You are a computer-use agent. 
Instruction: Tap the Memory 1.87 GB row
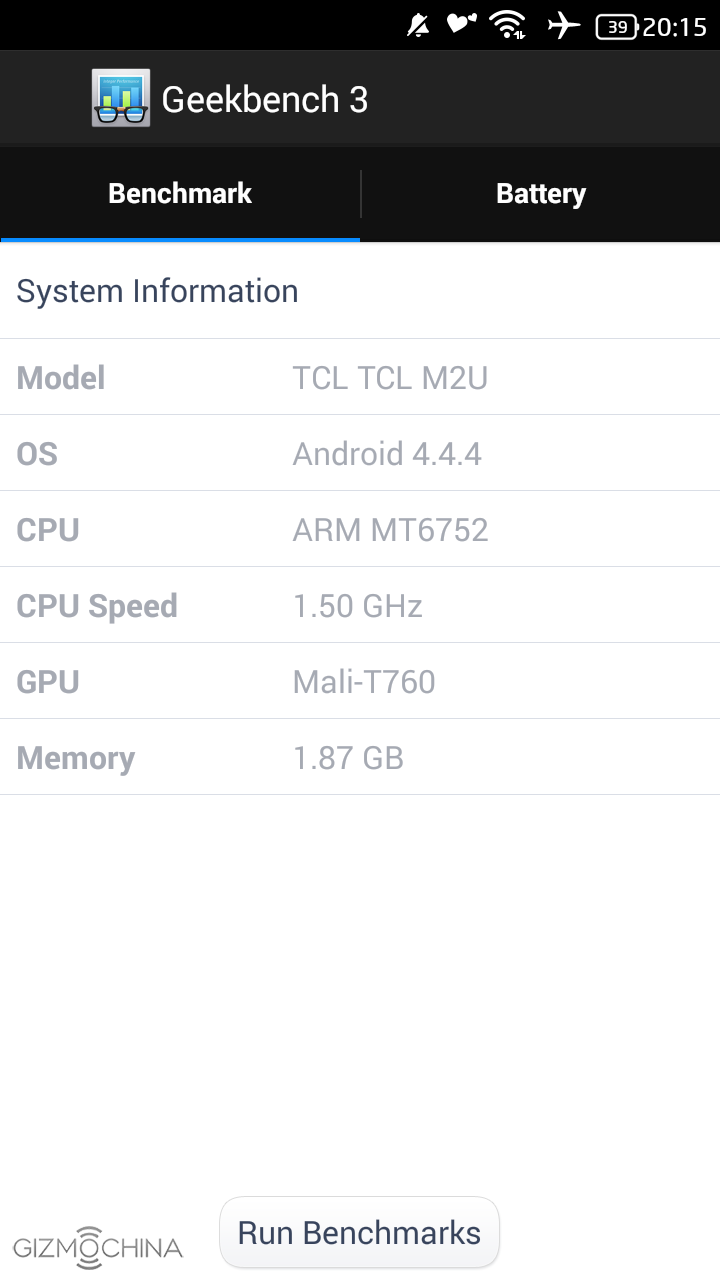pos(360,758)
